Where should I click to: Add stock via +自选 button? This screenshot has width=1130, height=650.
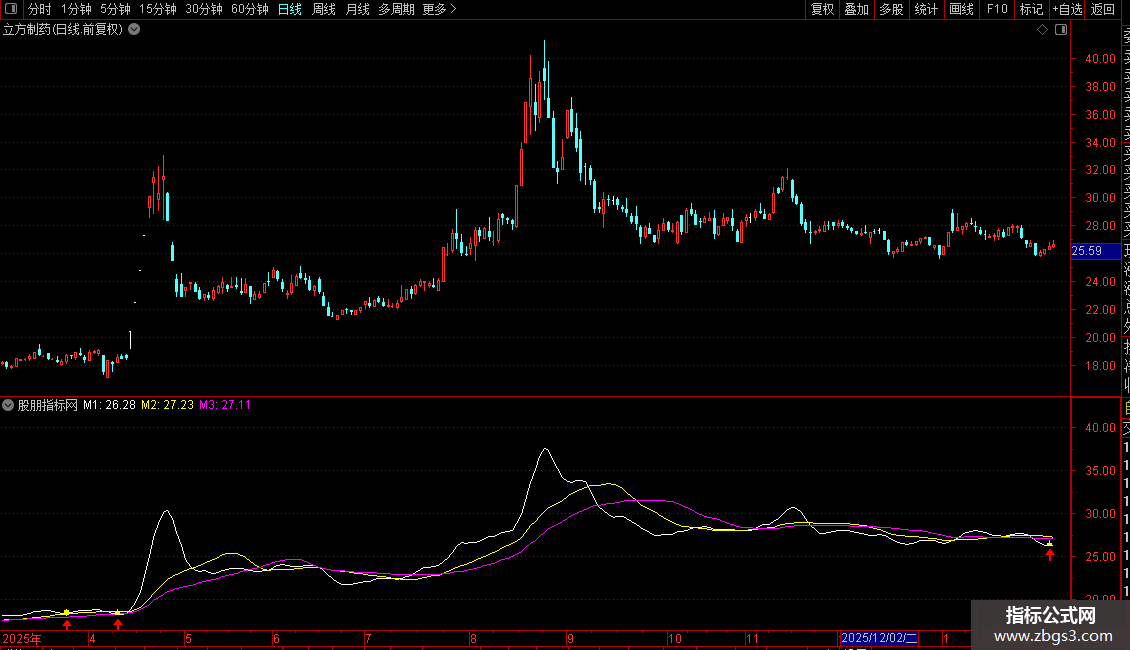click(1067, 9)
